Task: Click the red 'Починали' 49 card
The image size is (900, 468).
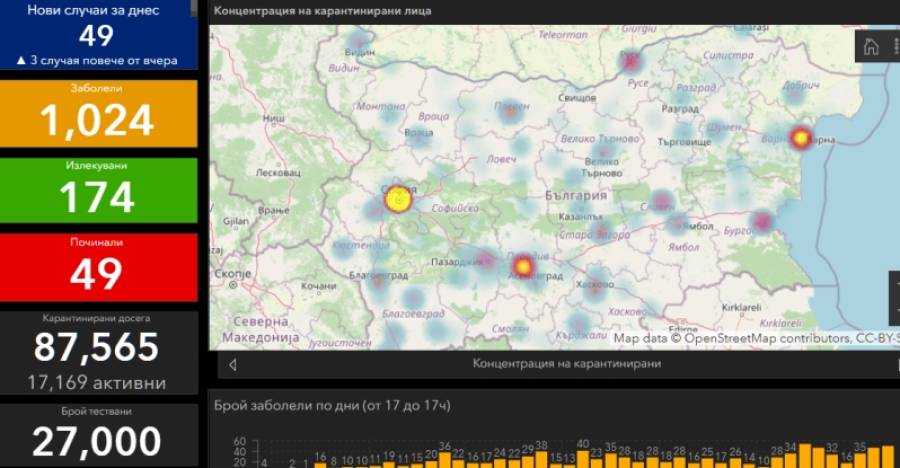Action: [98, 267]
